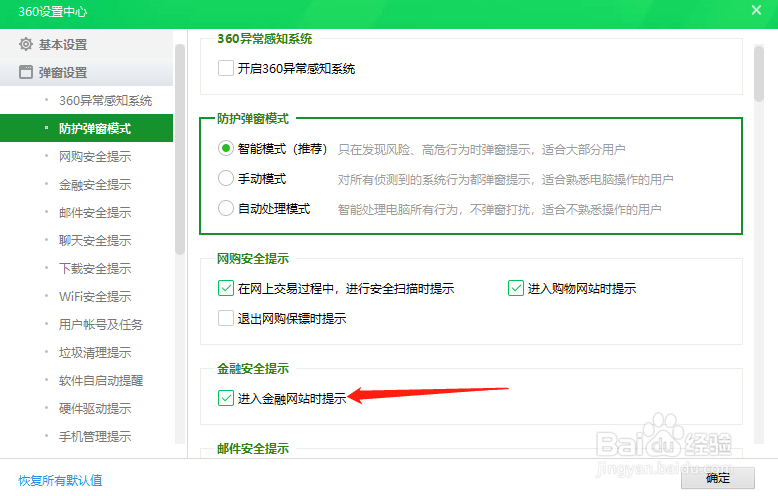The width and height of the screenshot is (778, 496).
Task: Select 智能模式 (推荐) radio button
Action: [226, 148]
